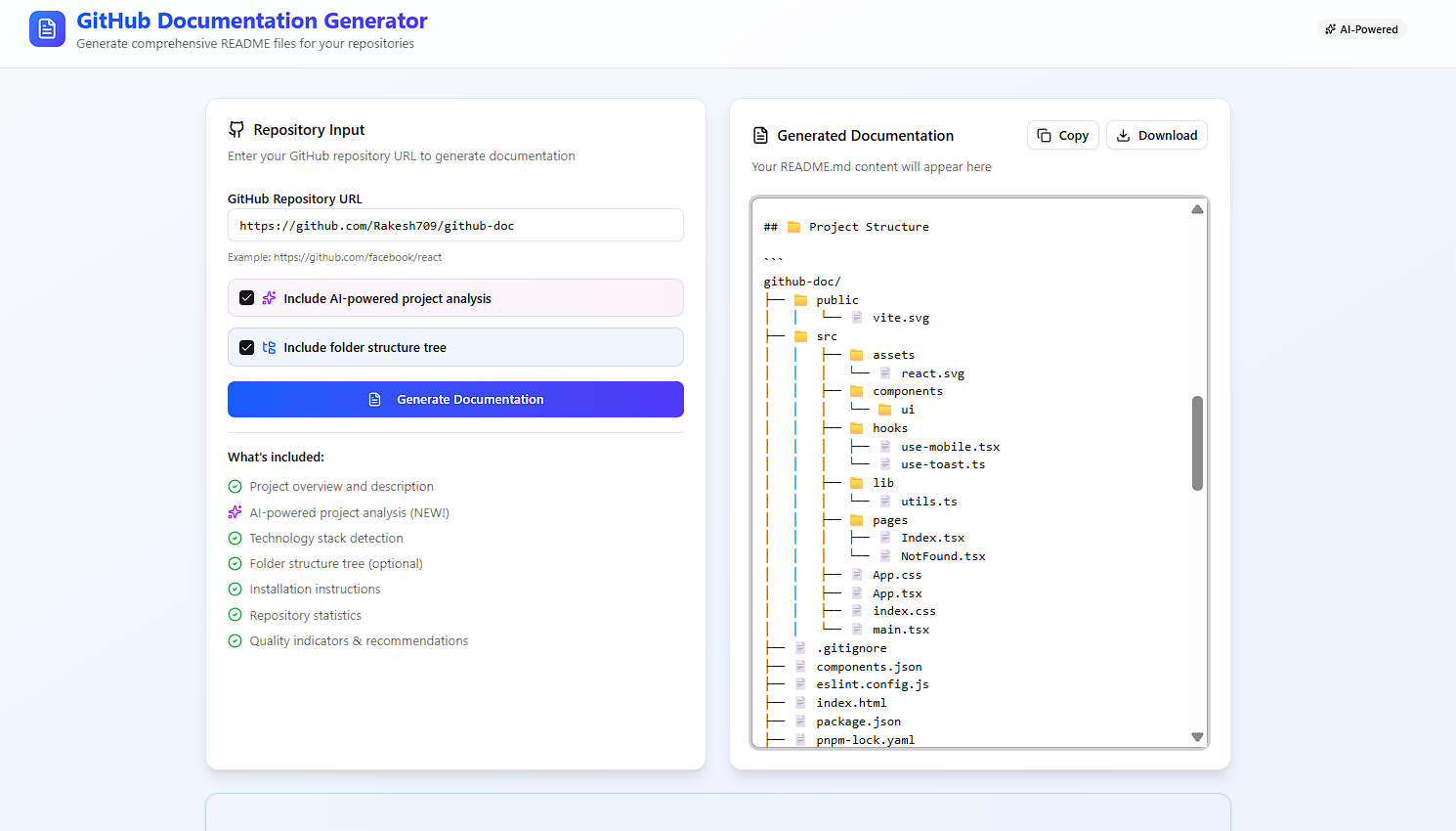
Task: Click the file icon inside Generate Documentation button
Action: pos(374,399)
